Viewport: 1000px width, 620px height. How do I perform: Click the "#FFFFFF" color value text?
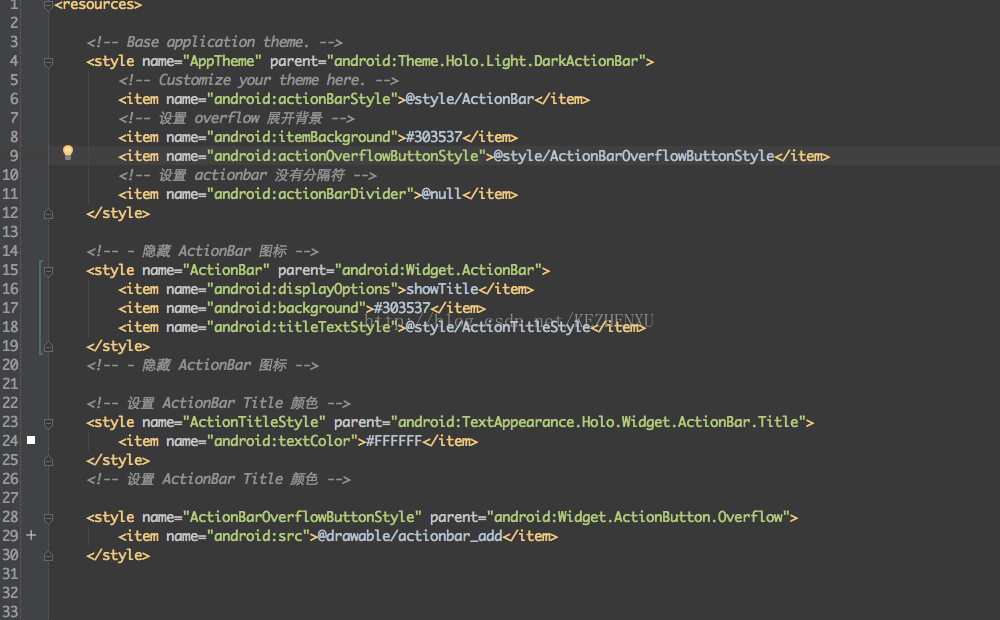[x=394, y=441]
